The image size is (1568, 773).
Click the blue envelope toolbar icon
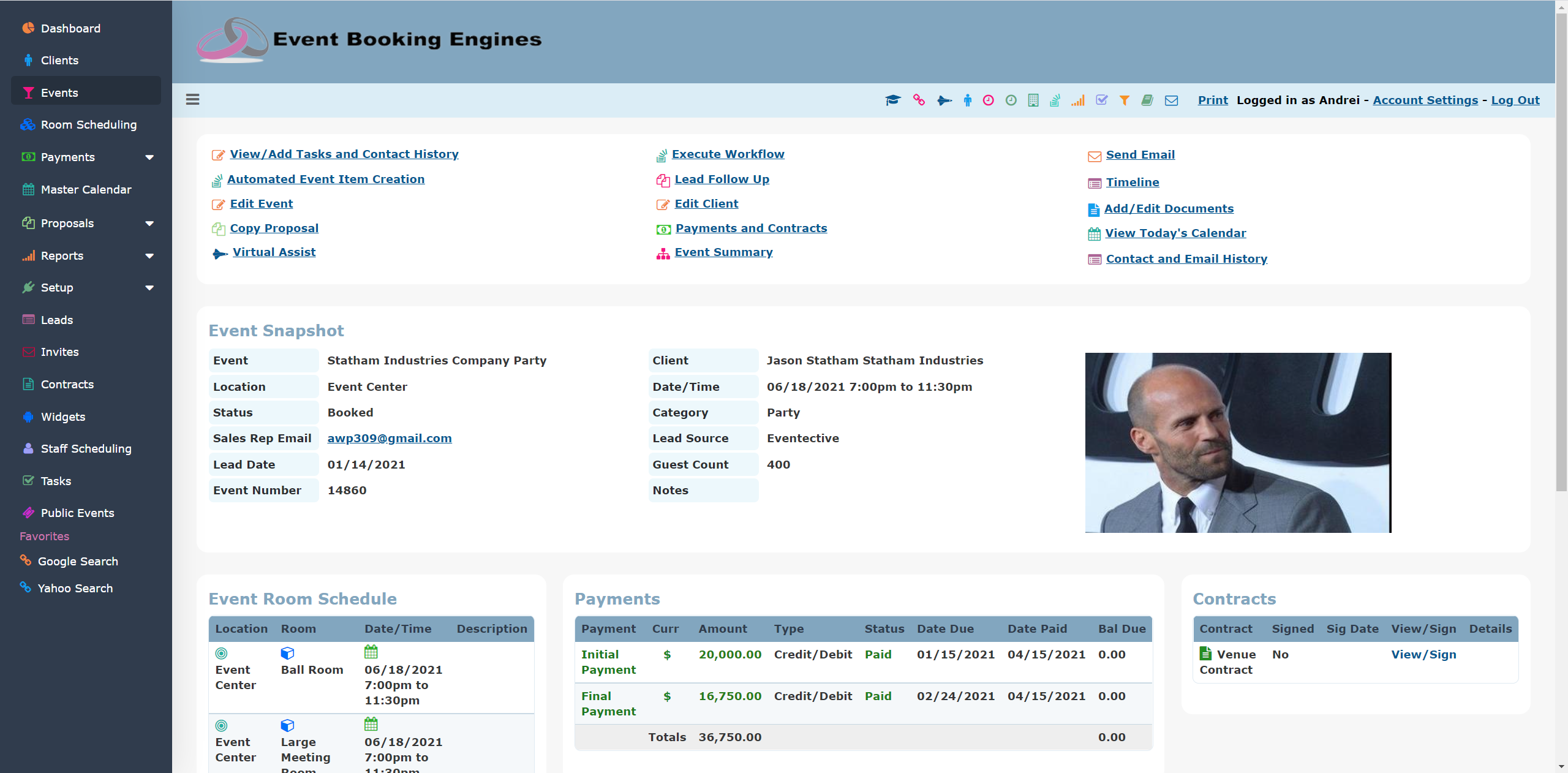pos(1171,100)
